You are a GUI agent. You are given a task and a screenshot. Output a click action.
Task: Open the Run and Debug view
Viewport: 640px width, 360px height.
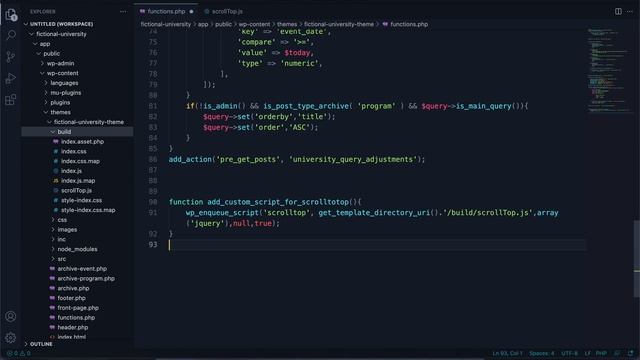[x=11, y=78]
